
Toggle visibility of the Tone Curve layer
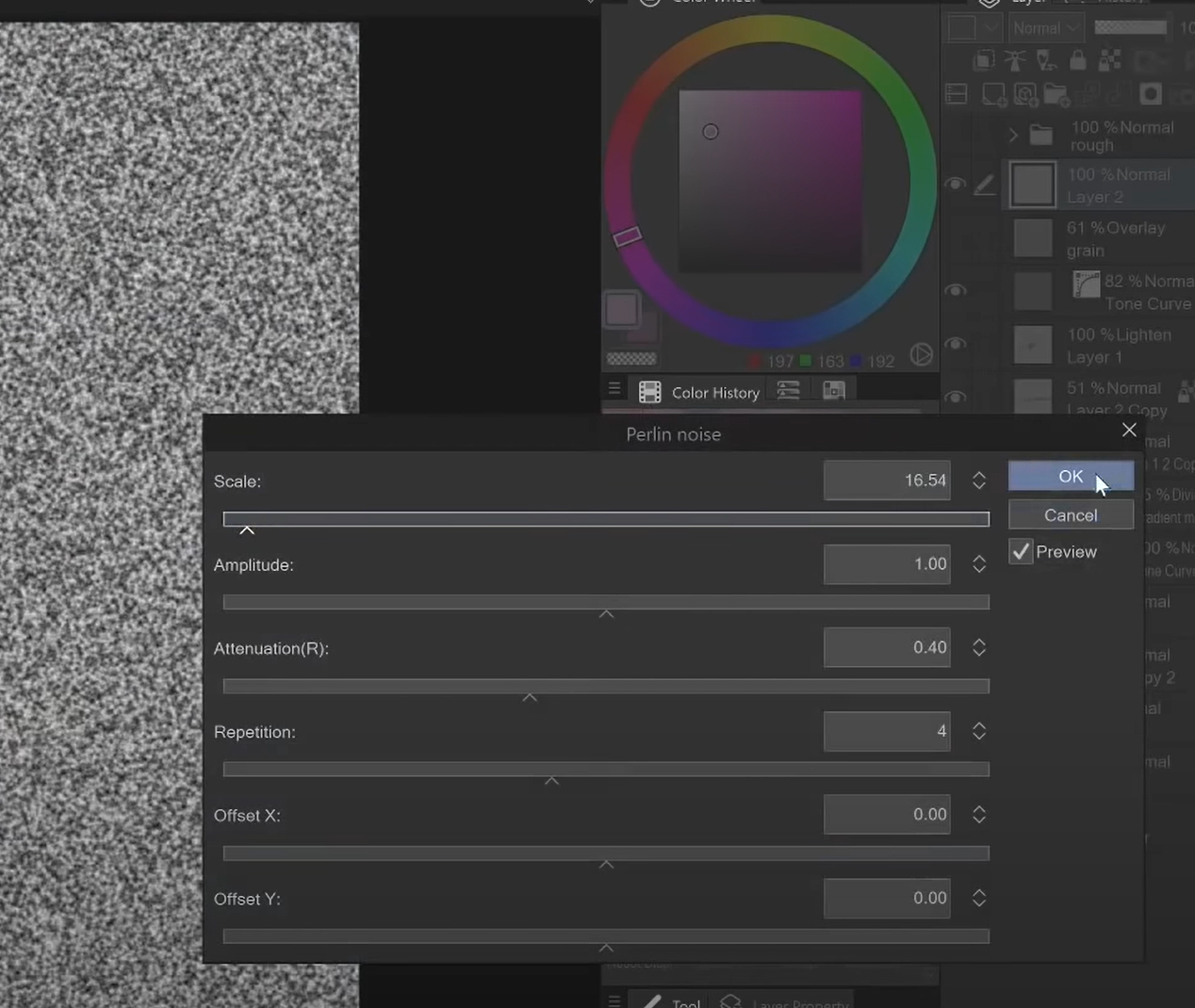[x=955, y=291]
